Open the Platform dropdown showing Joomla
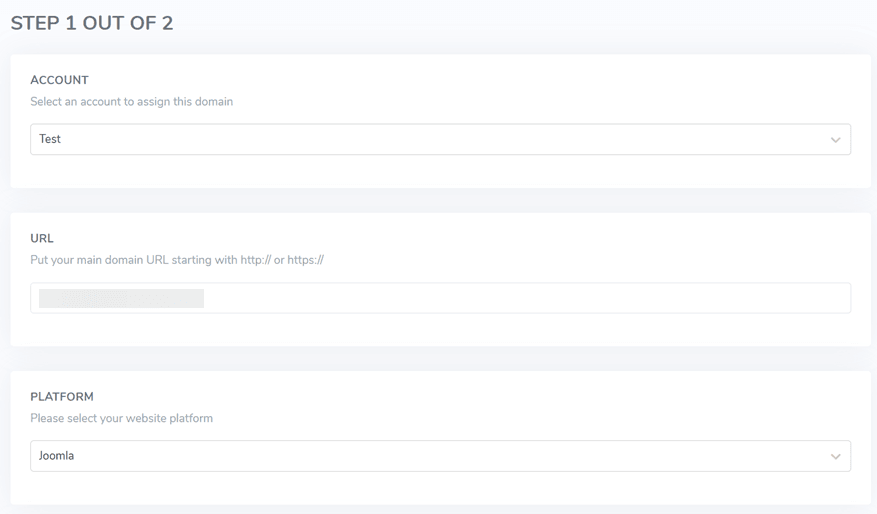Viewport: 877px width, 514px height. pyautogui.click(x=440, y=456)
